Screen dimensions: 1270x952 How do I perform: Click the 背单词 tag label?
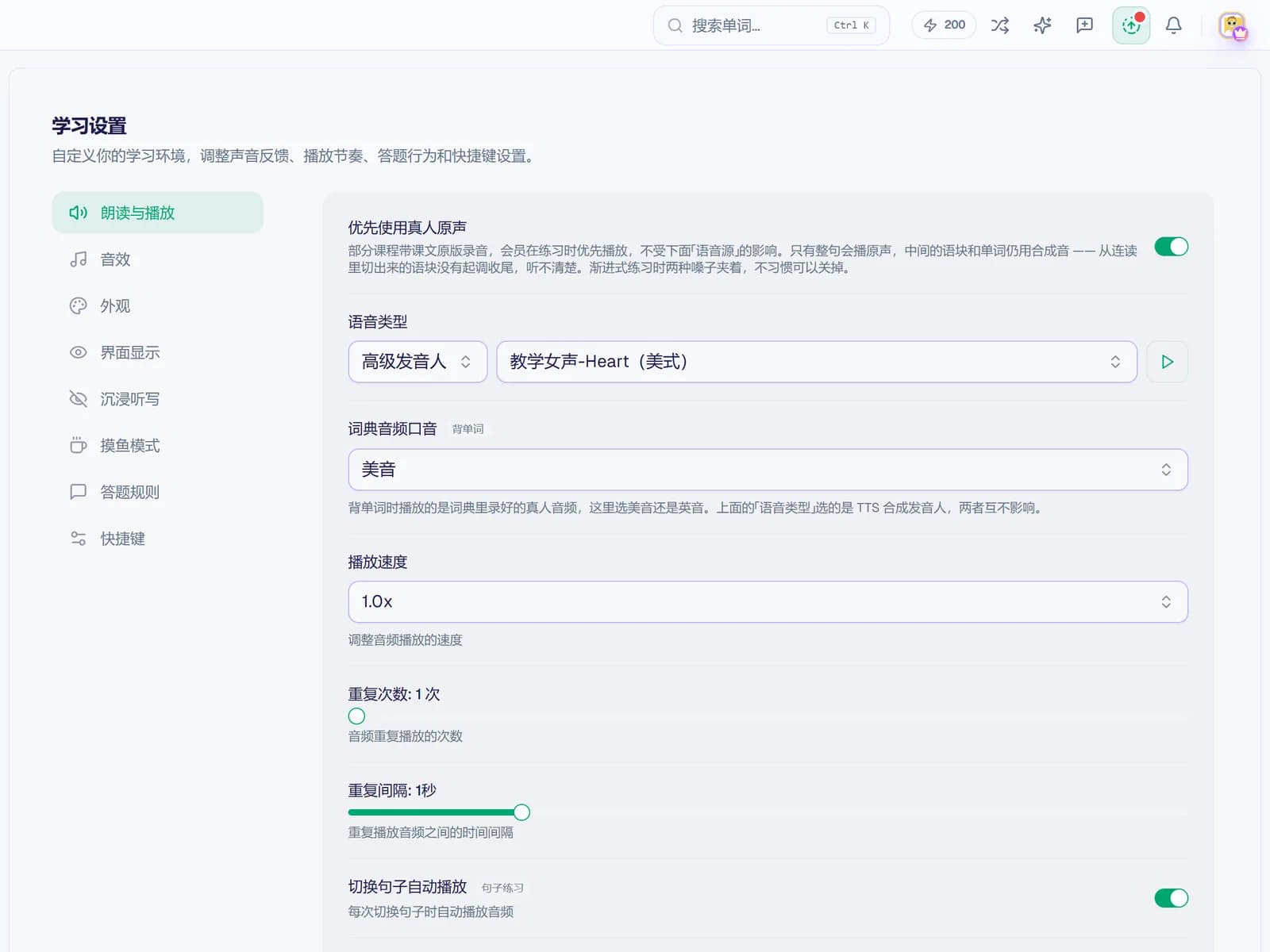(x=468, y=429)
